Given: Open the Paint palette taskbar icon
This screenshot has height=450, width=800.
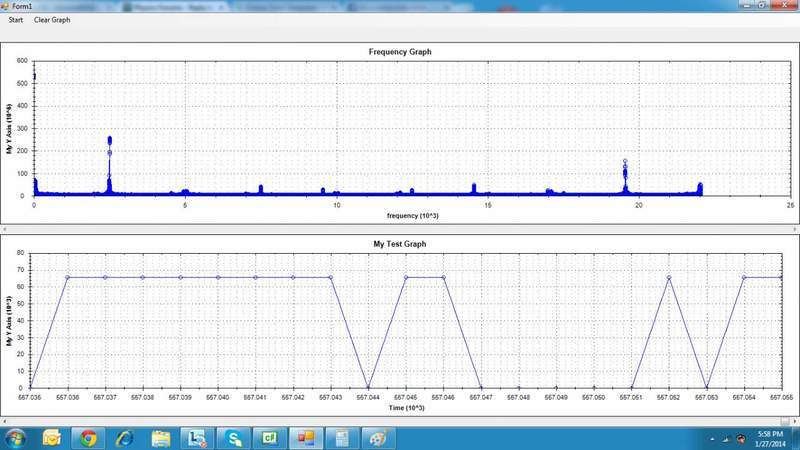Looking at the screenshot, I should [x=378, y=437].
